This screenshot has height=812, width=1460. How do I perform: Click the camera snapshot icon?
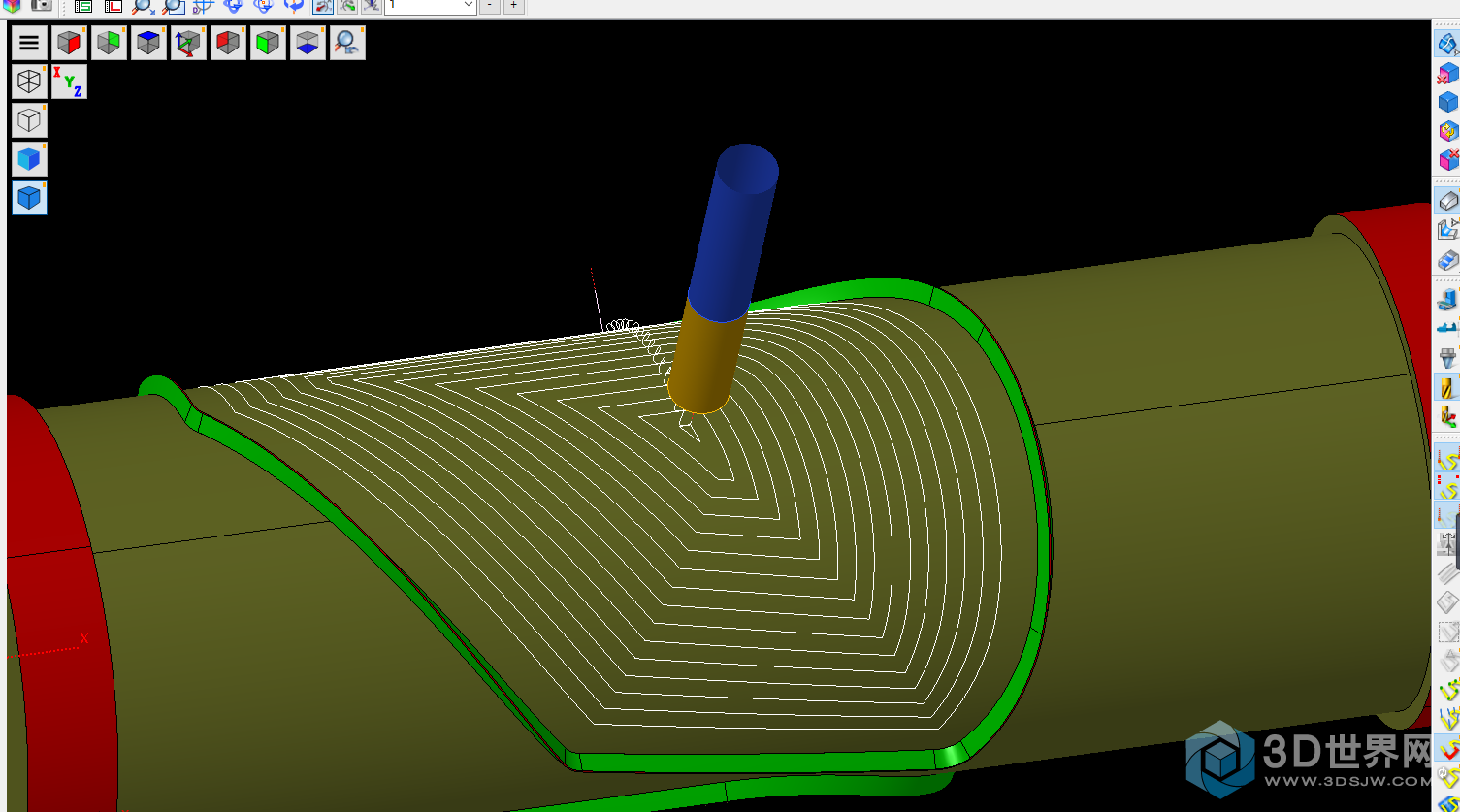[41, 6]
